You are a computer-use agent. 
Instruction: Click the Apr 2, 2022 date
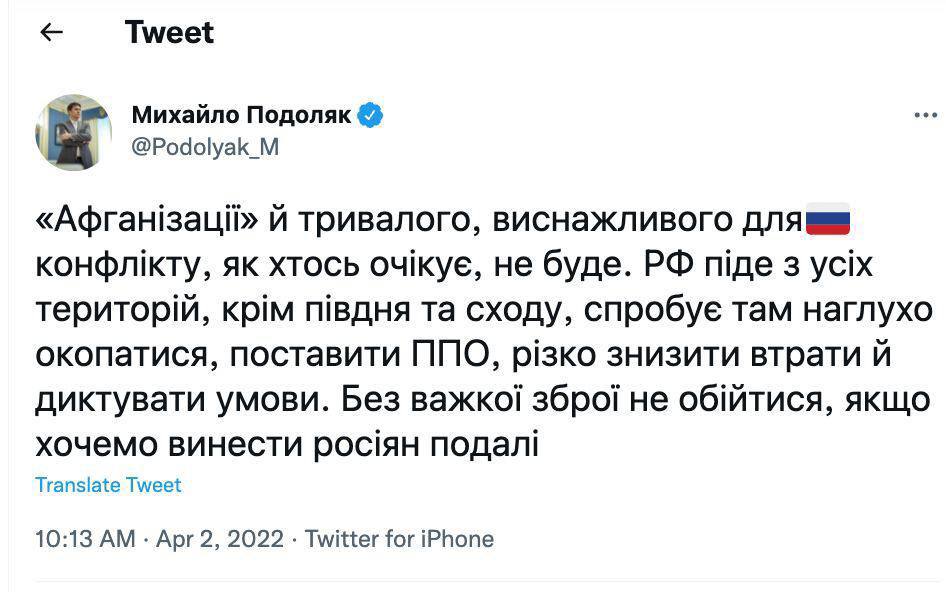point(217,538)
